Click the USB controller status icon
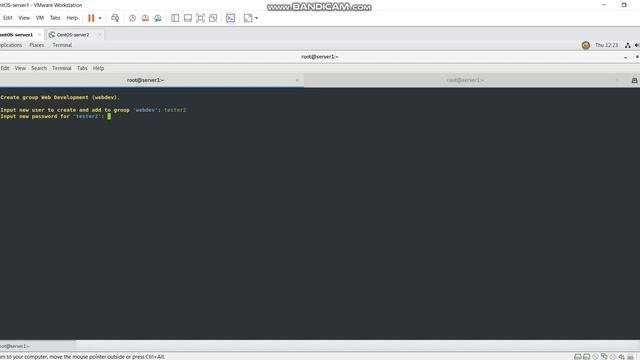 (613, 357)
